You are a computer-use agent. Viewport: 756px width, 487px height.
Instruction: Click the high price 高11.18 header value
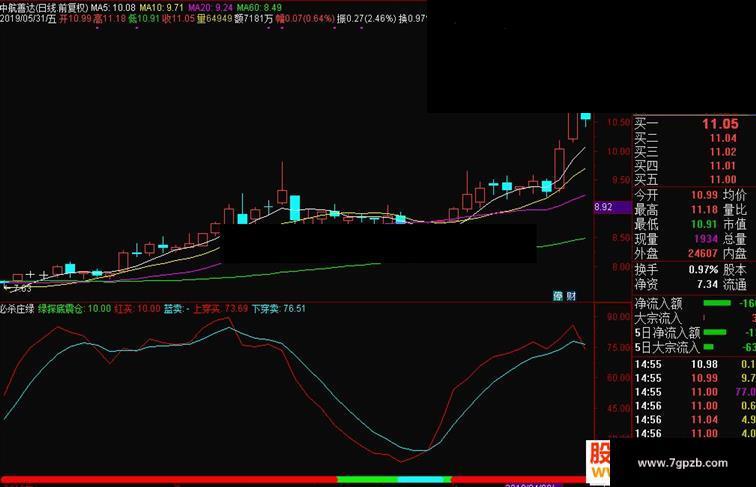[109, 19]
